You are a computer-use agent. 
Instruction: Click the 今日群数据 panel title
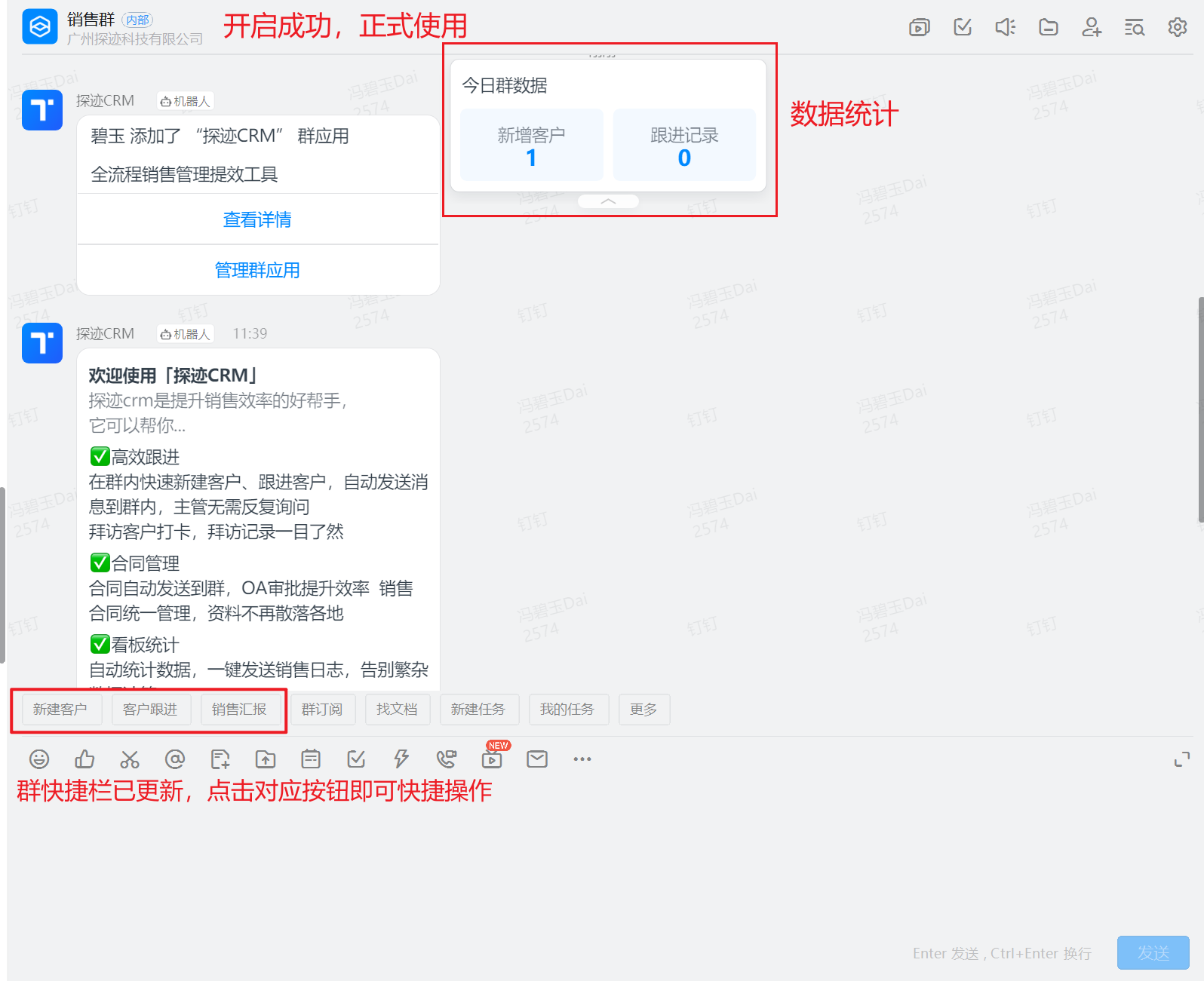click(x=505, y=85)
